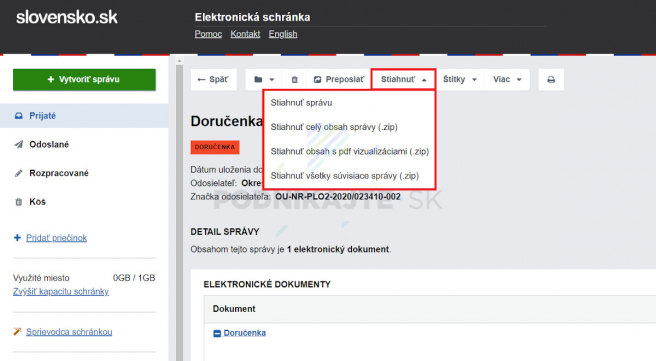Viewport: 656px width, 361px height.
Task: Click the orange DORUČENKA label tag
Action: click(215, 147)
